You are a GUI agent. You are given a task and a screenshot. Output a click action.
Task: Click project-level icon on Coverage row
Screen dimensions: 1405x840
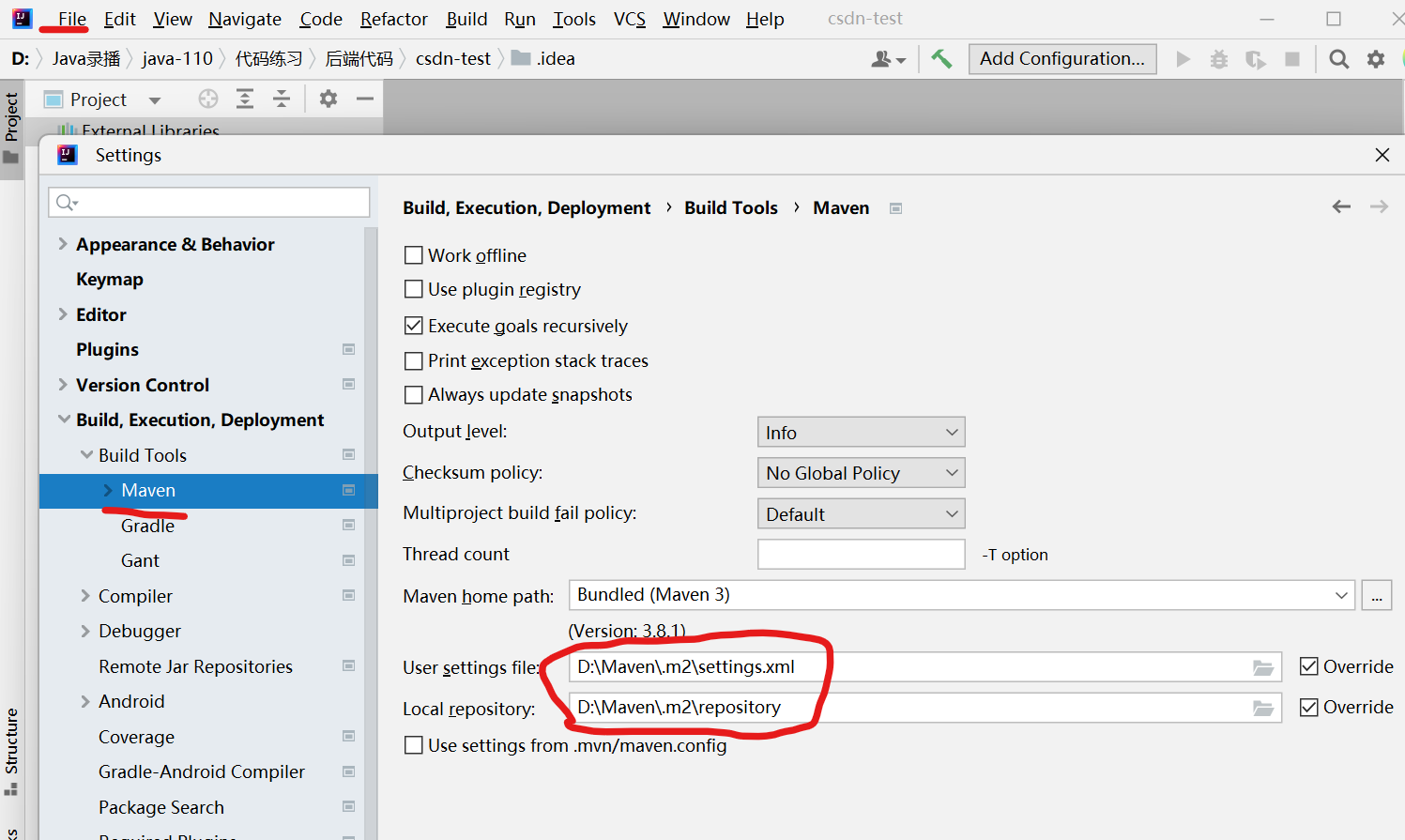coord(349,736)
